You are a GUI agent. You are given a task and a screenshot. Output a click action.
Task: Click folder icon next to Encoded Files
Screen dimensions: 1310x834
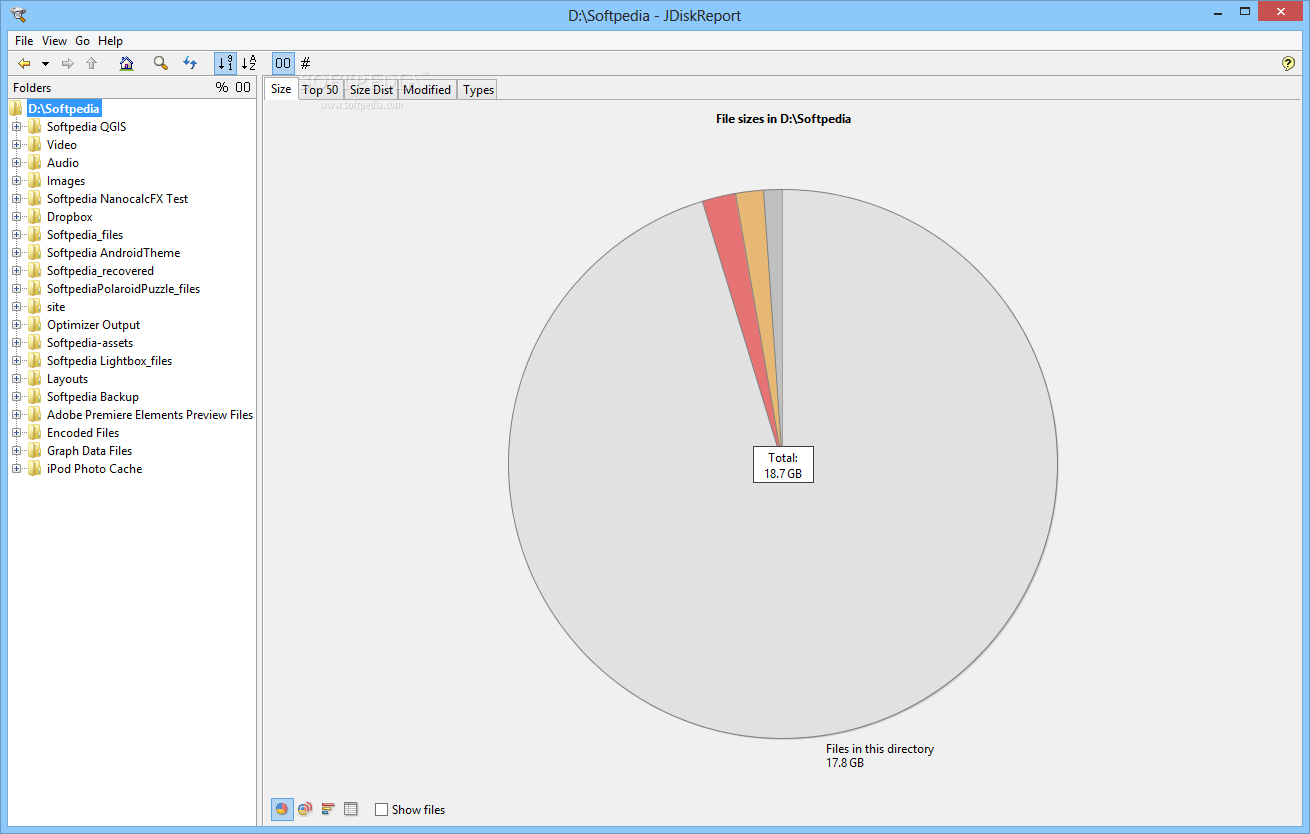[35, 433]
